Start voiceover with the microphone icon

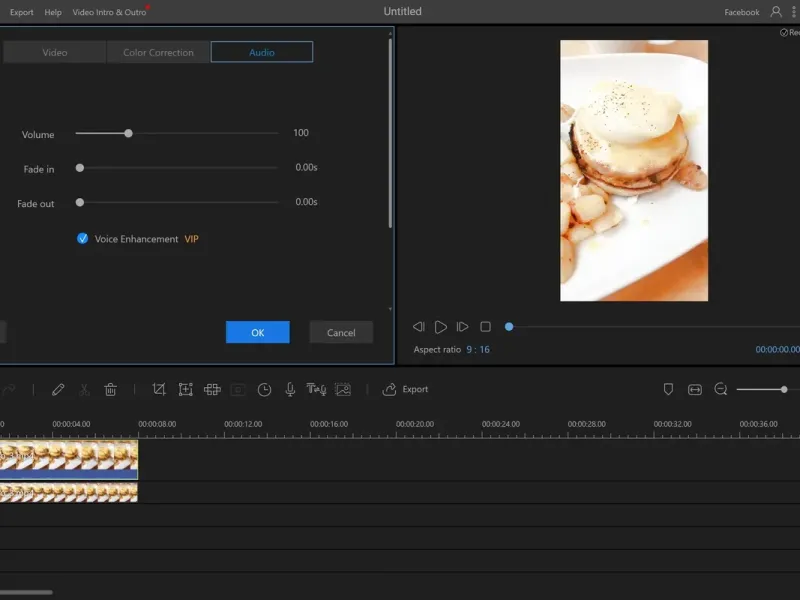coord(290,389)
